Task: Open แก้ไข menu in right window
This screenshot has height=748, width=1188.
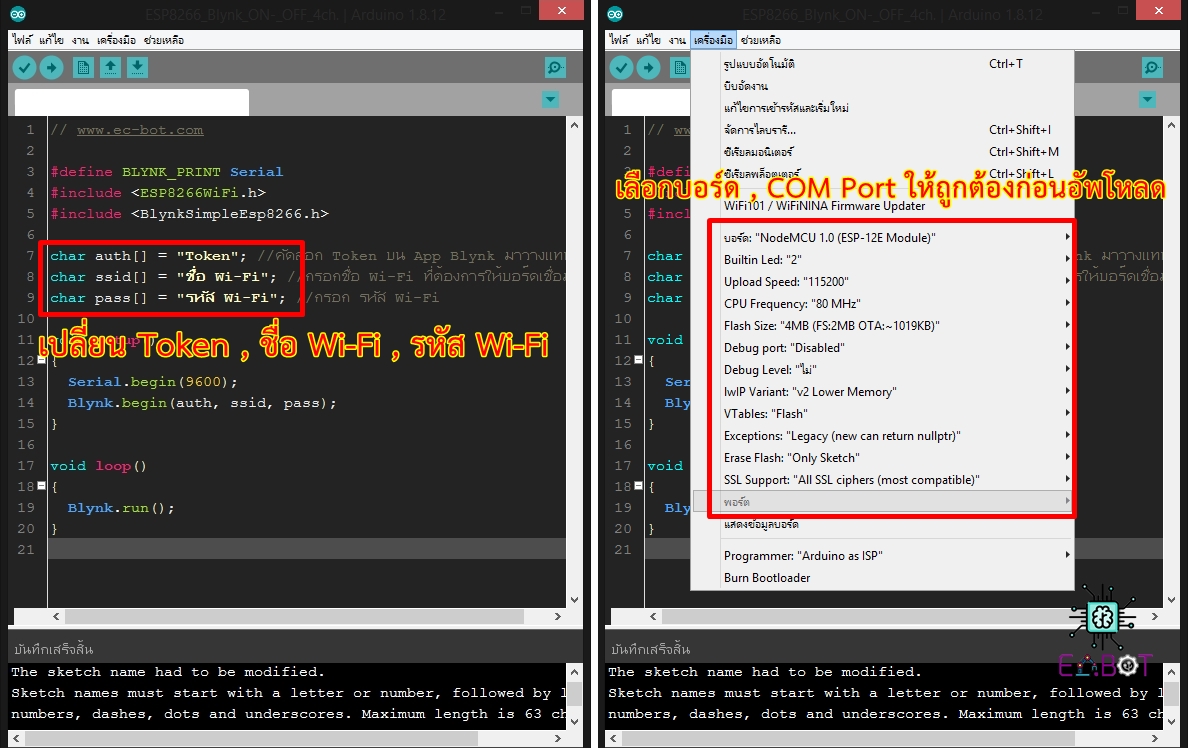Action: [649, 39]
